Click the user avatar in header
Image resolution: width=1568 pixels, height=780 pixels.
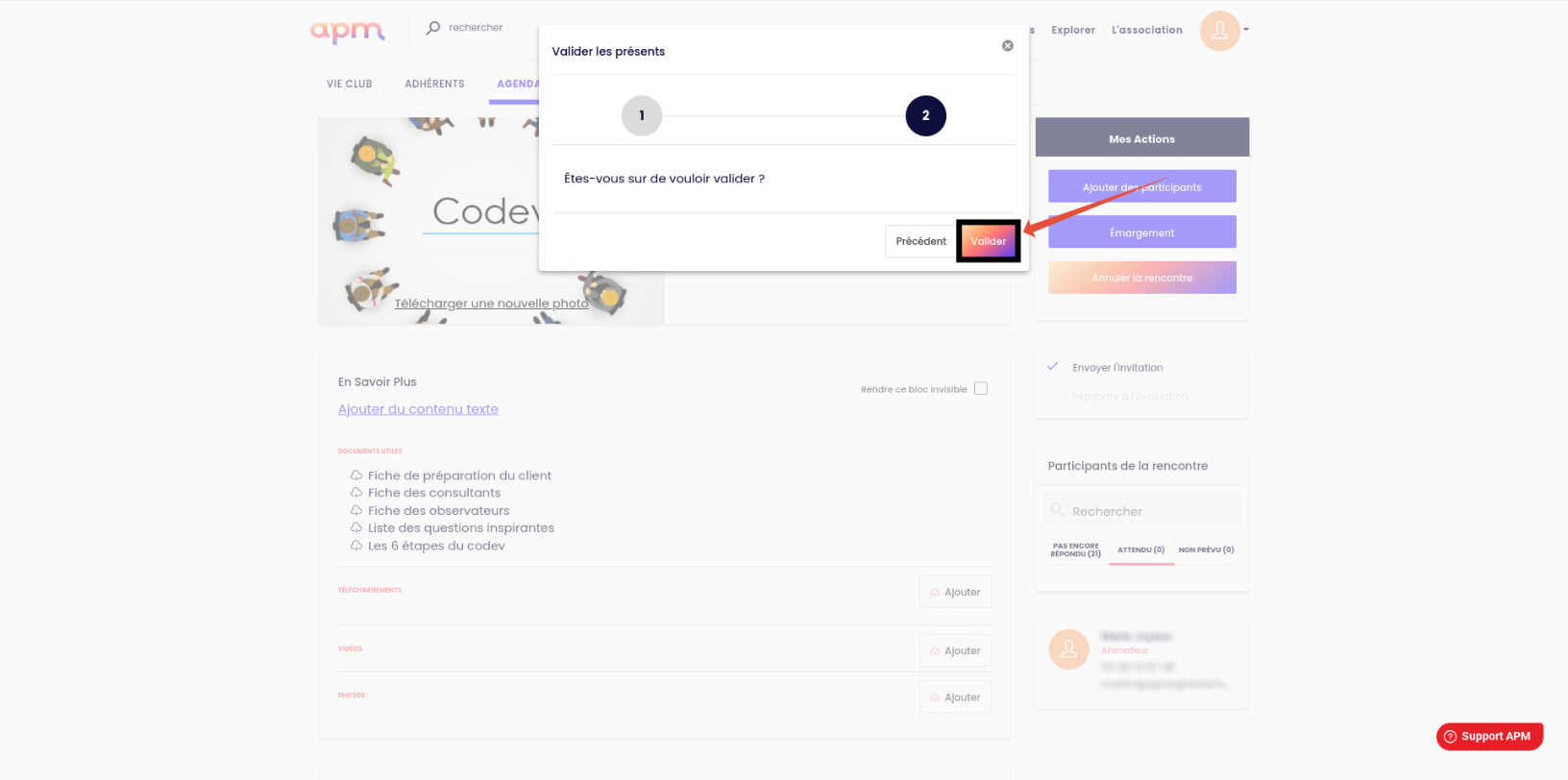click(x=1219, y=31)
